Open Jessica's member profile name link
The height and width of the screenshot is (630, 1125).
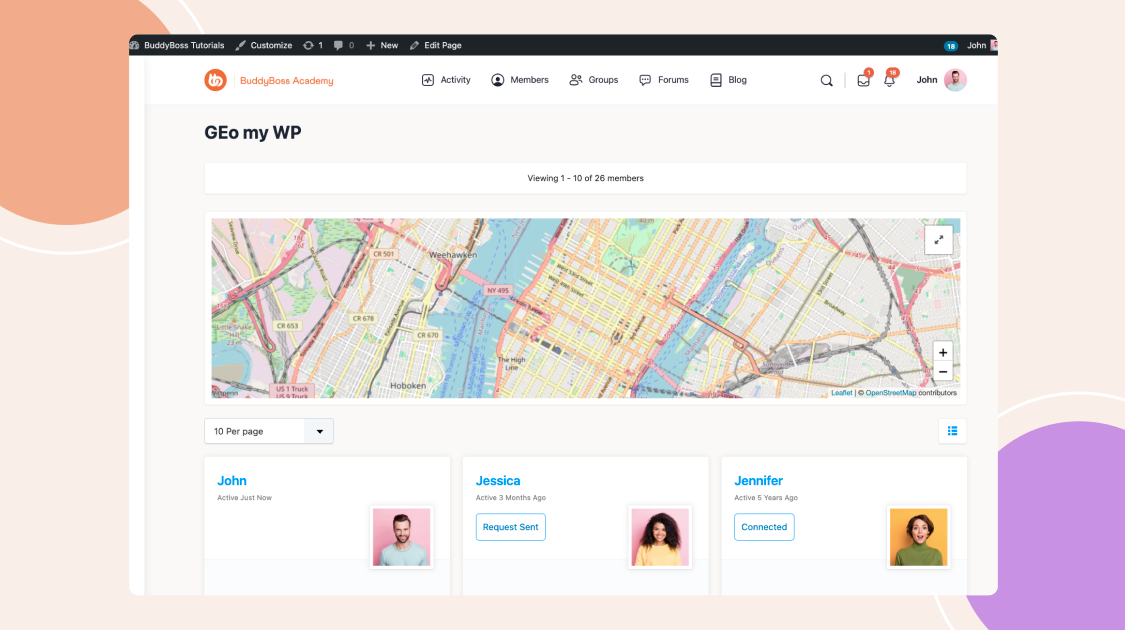coord(498,481)
